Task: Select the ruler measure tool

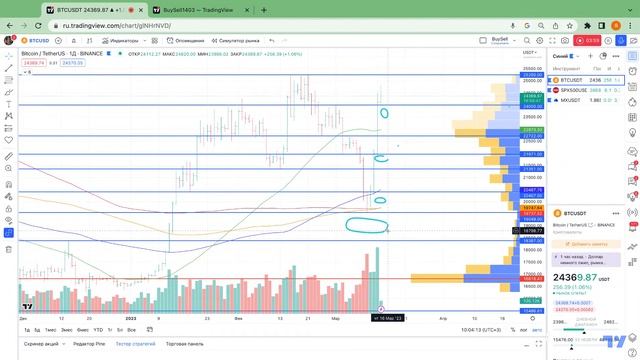Action: pos(9,156)
